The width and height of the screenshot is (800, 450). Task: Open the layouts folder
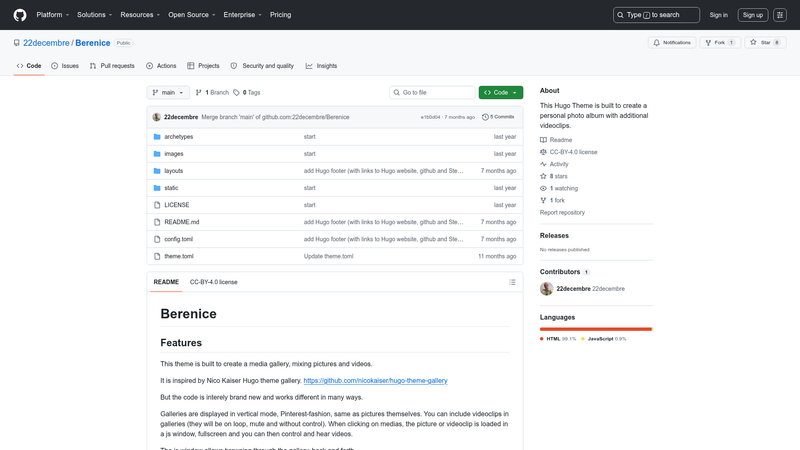pos(173,171)
